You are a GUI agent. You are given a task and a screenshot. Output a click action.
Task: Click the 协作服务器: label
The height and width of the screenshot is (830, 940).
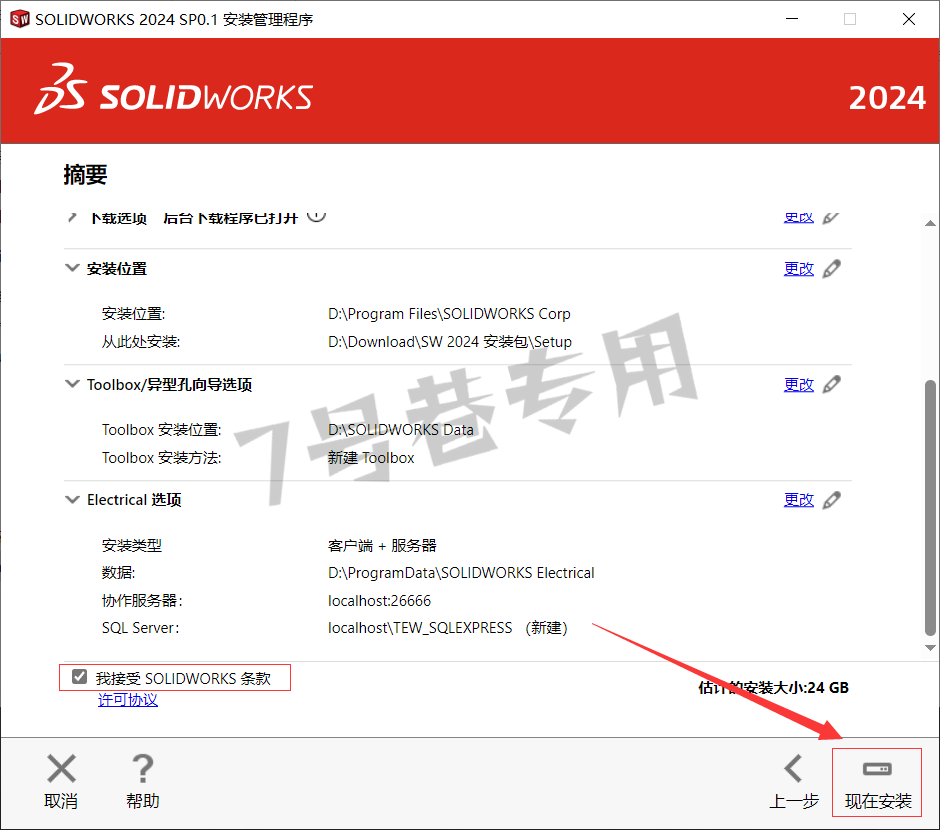[x=142, y=600]
